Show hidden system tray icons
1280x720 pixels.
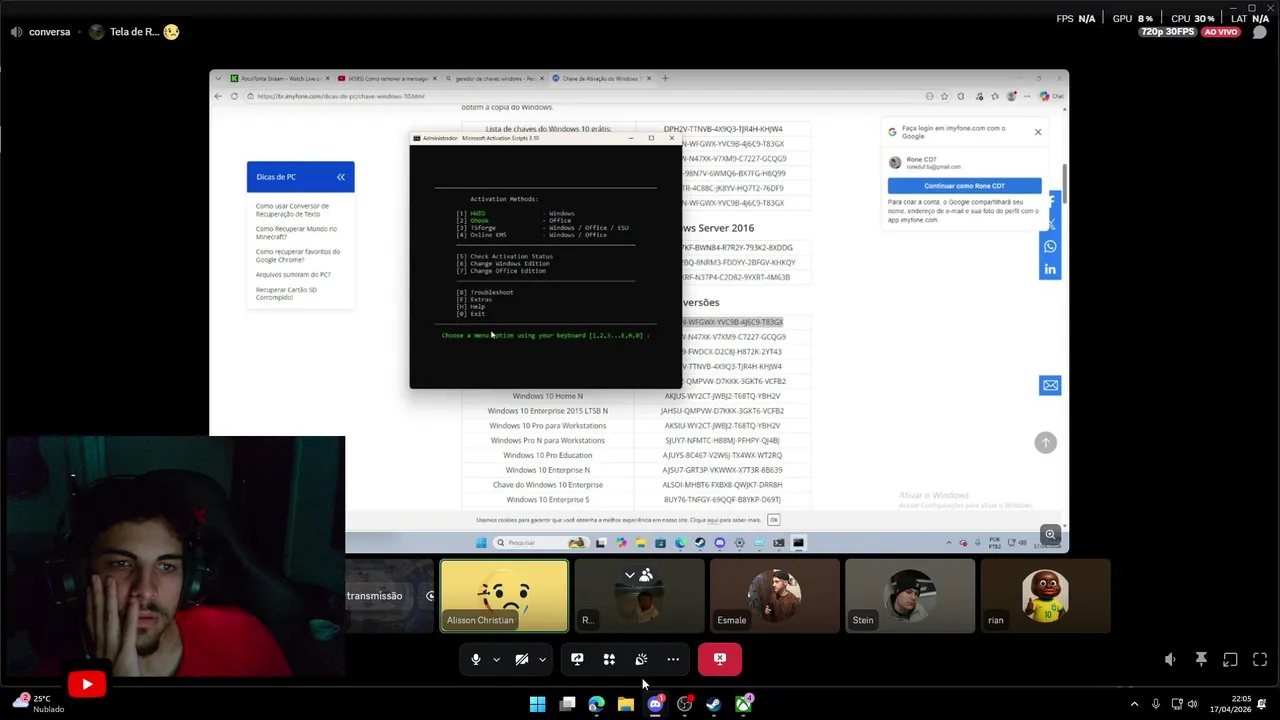coord(1134,704)
